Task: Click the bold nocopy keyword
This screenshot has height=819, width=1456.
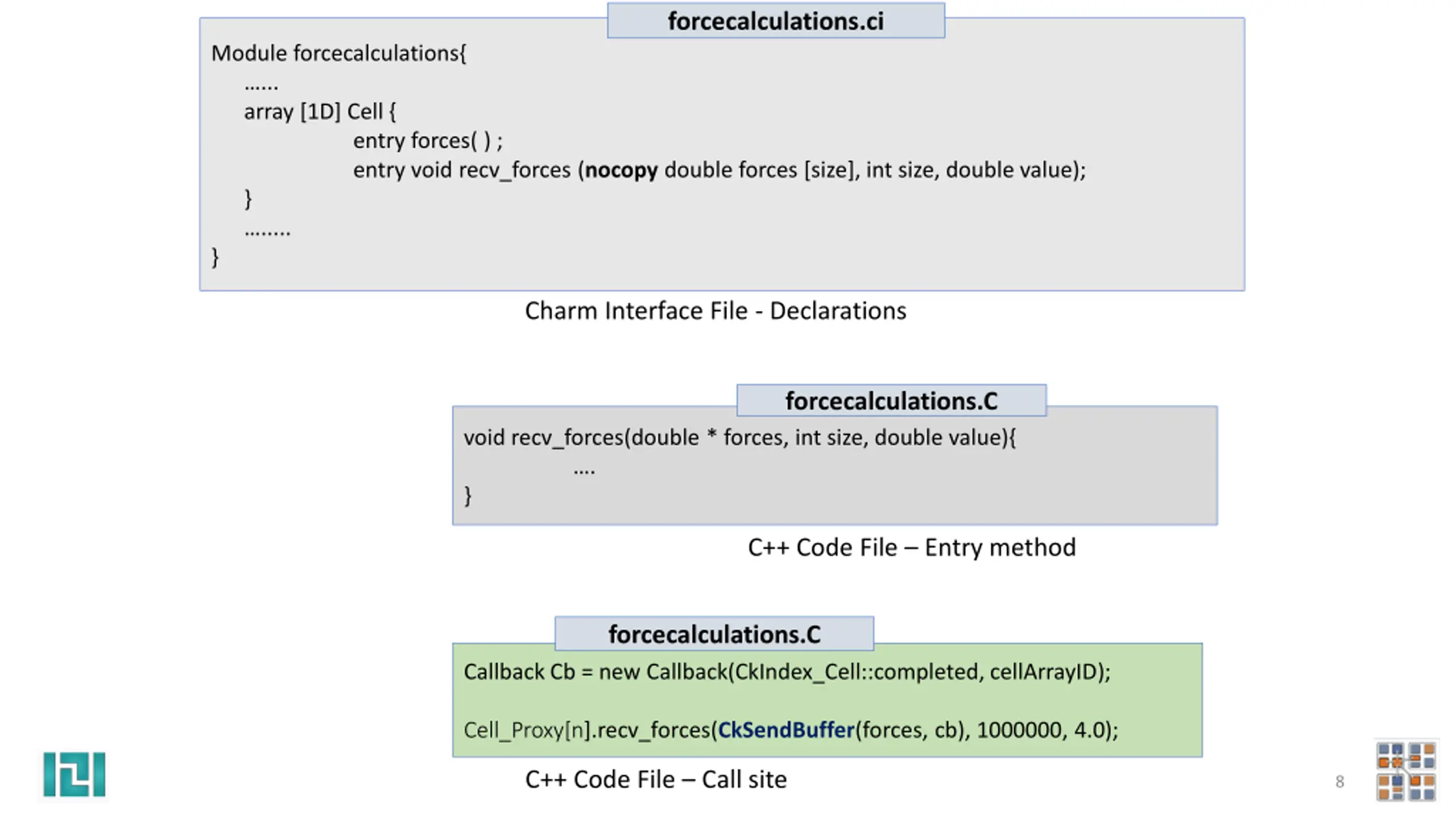Action: [621, 170]
